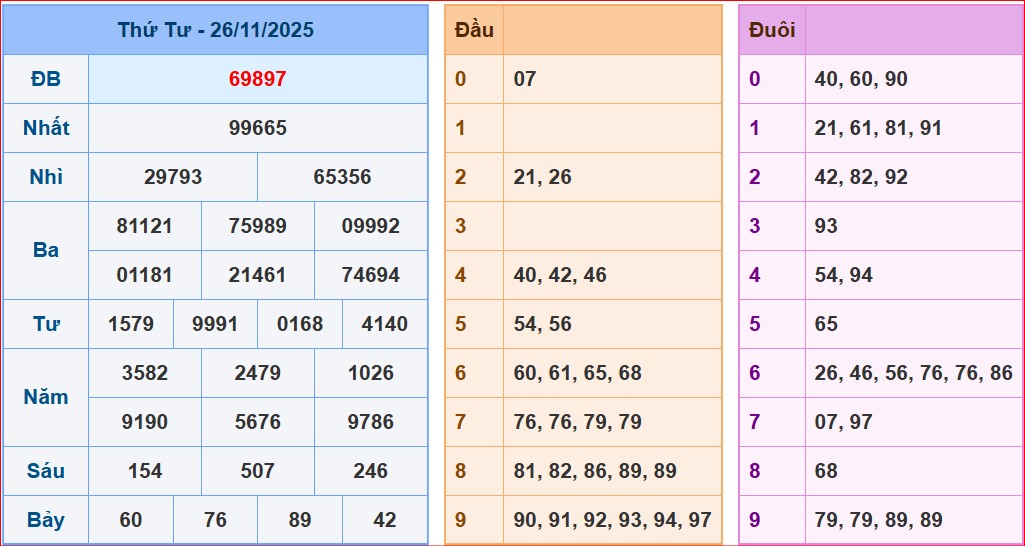The image size is (1025, 546).
Task: Click the values 26, 46, 56, 76, 76, 86
Action: click(x=913, y=373)
